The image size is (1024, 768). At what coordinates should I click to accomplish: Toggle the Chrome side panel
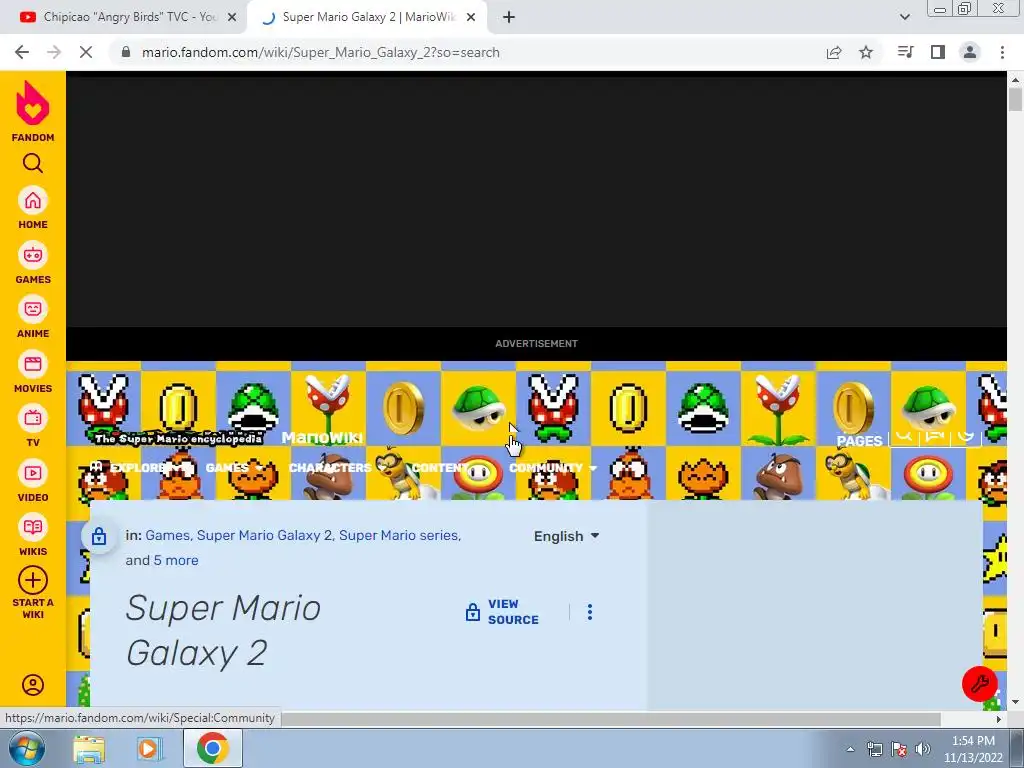click(x=938, y=52)
